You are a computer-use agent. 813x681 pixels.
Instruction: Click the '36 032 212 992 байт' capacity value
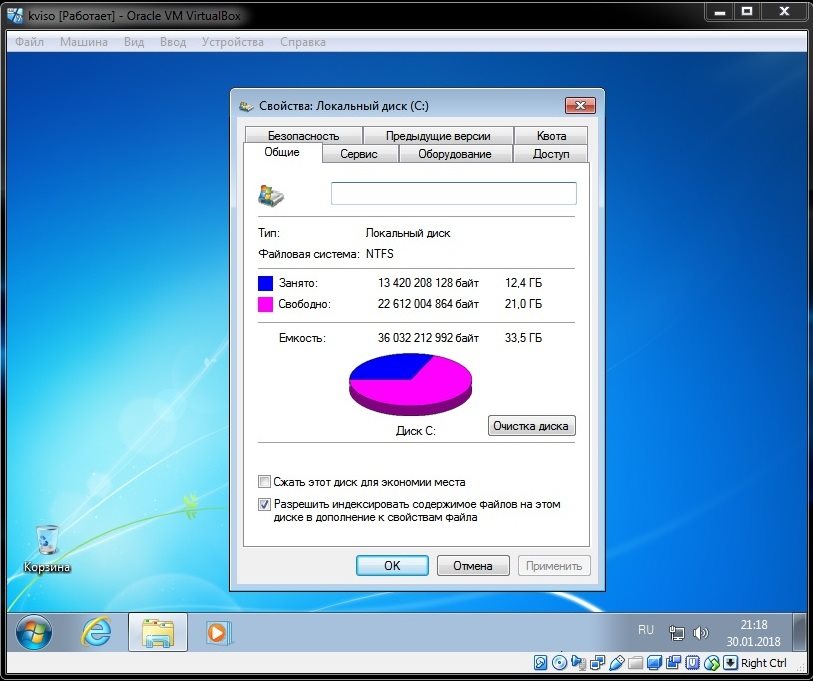pyautogui.click(x=428, y=338)
